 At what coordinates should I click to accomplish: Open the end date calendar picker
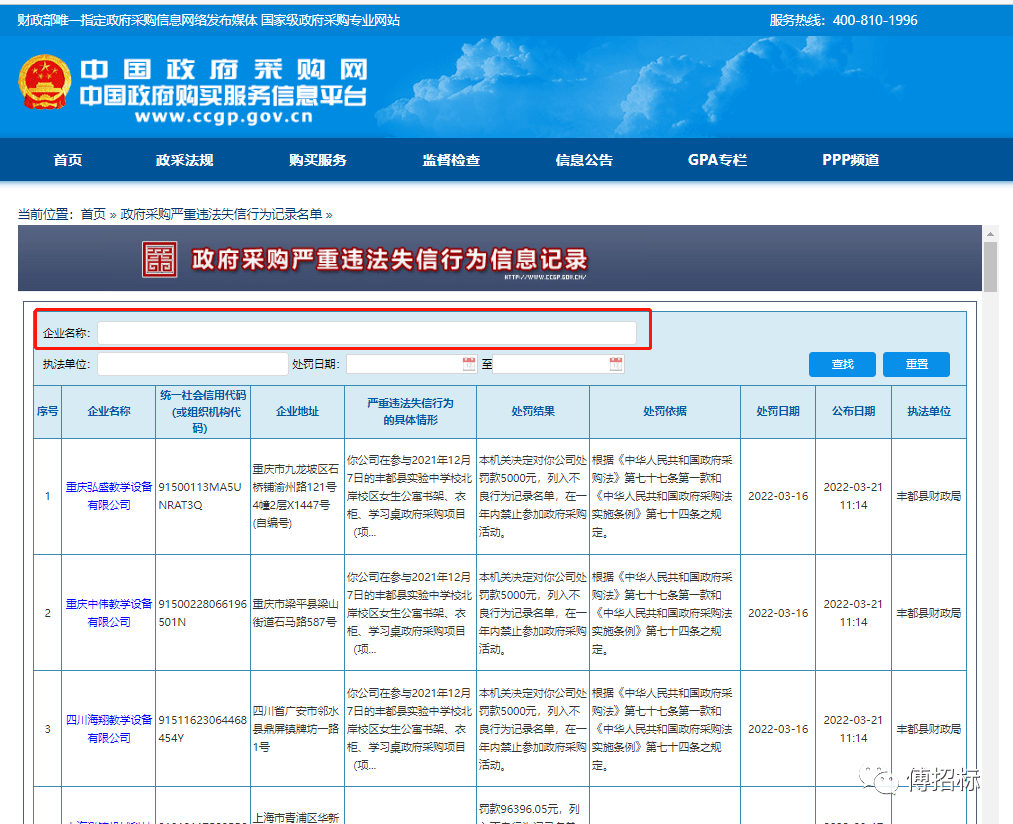click(616, 364)
